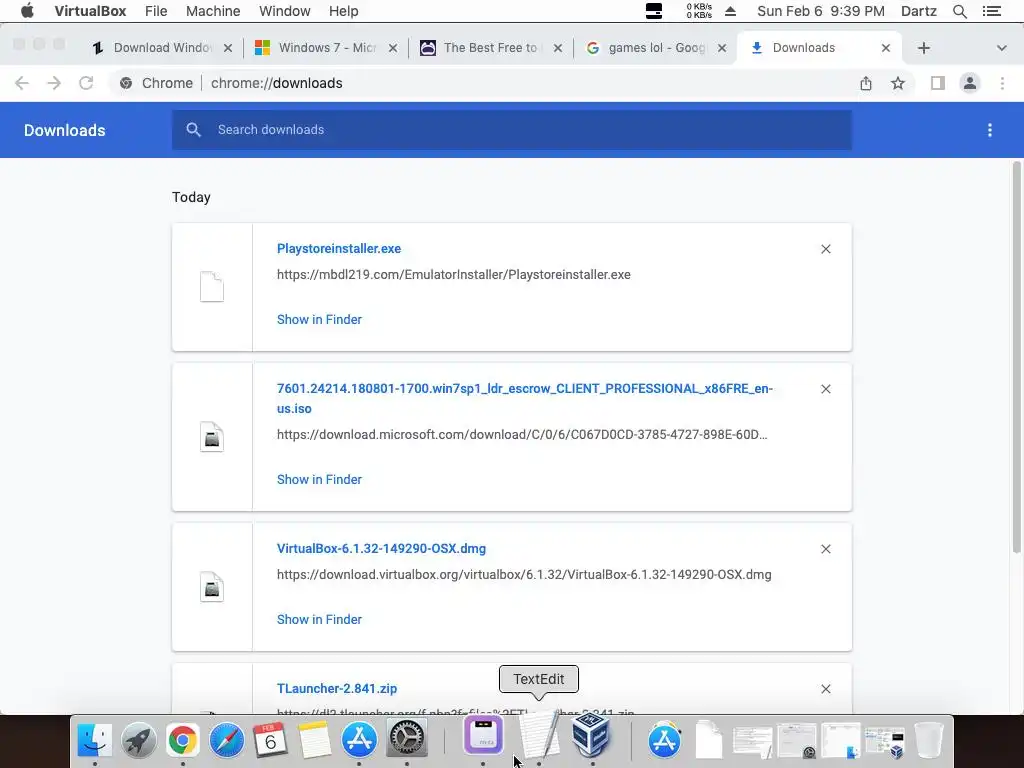Screen dimensions: 1024x768
Task: Go back using the back arrow
Action: click(22, 83)
